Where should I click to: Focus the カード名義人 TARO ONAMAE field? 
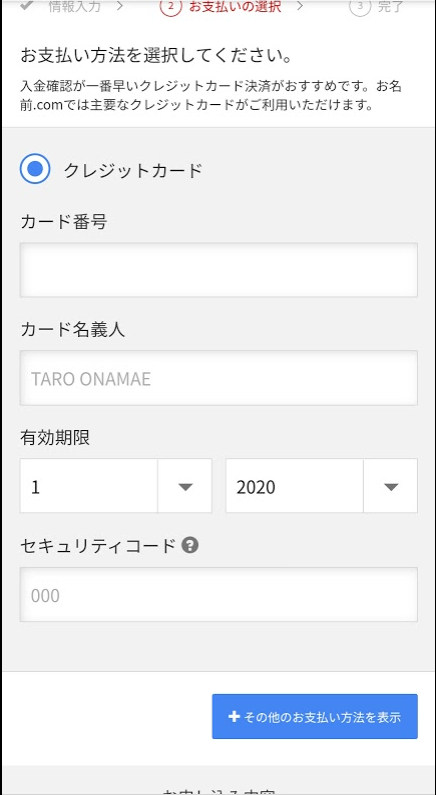219,378
